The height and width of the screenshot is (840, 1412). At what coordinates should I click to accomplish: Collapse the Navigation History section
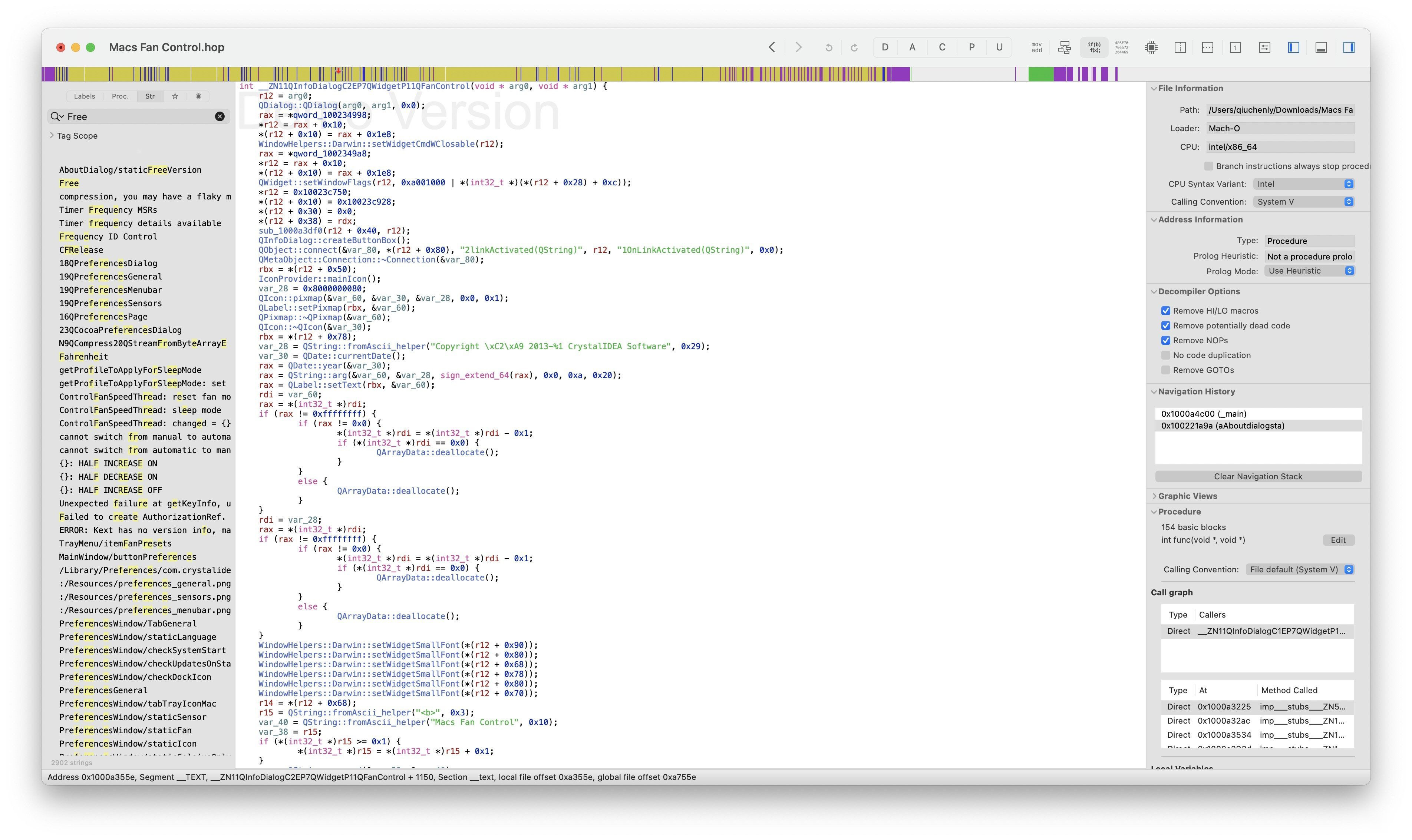tap(1154, 392)
